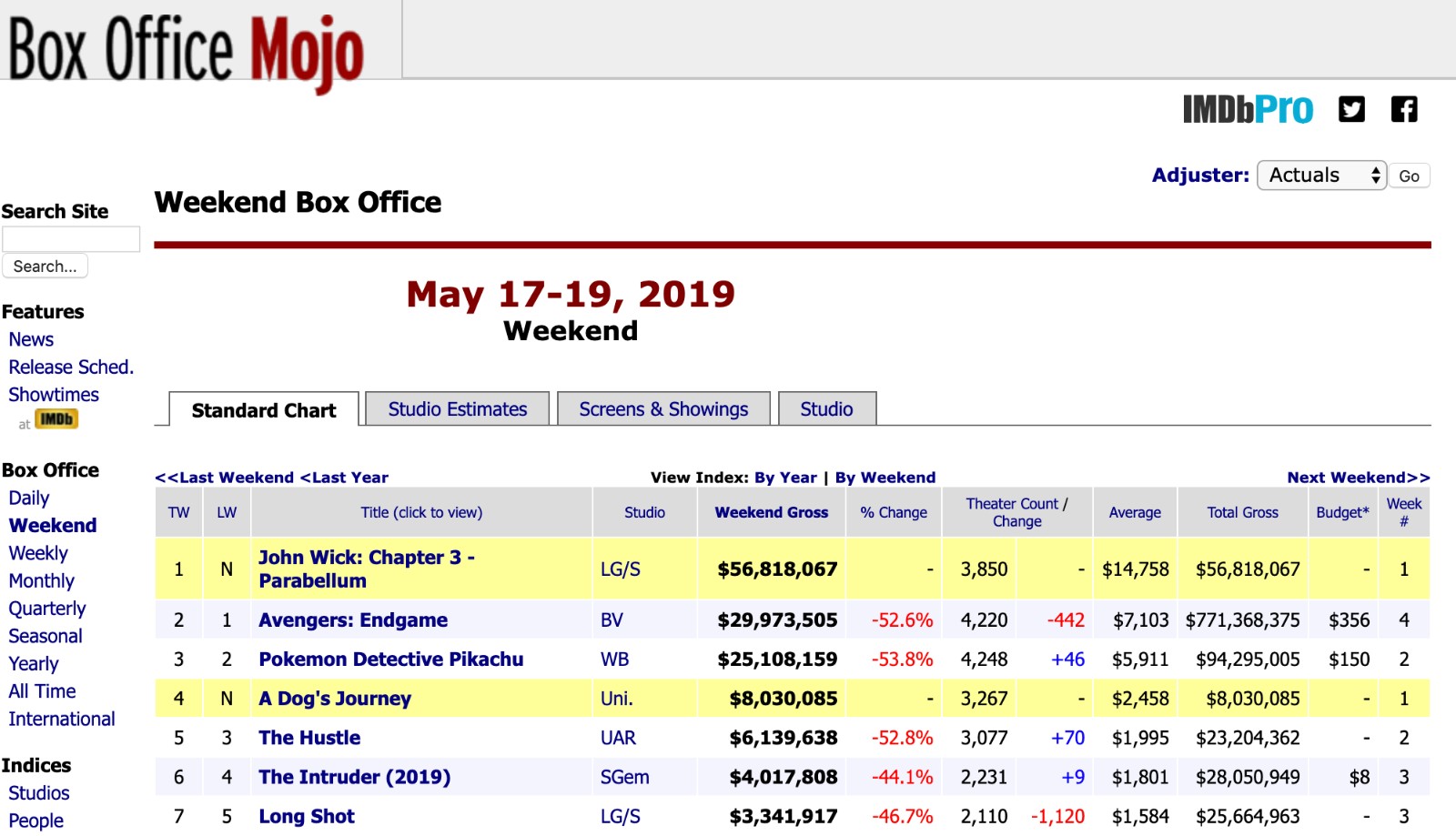Click the yellow IMDb badge under Showtimes

click(56, 419)
